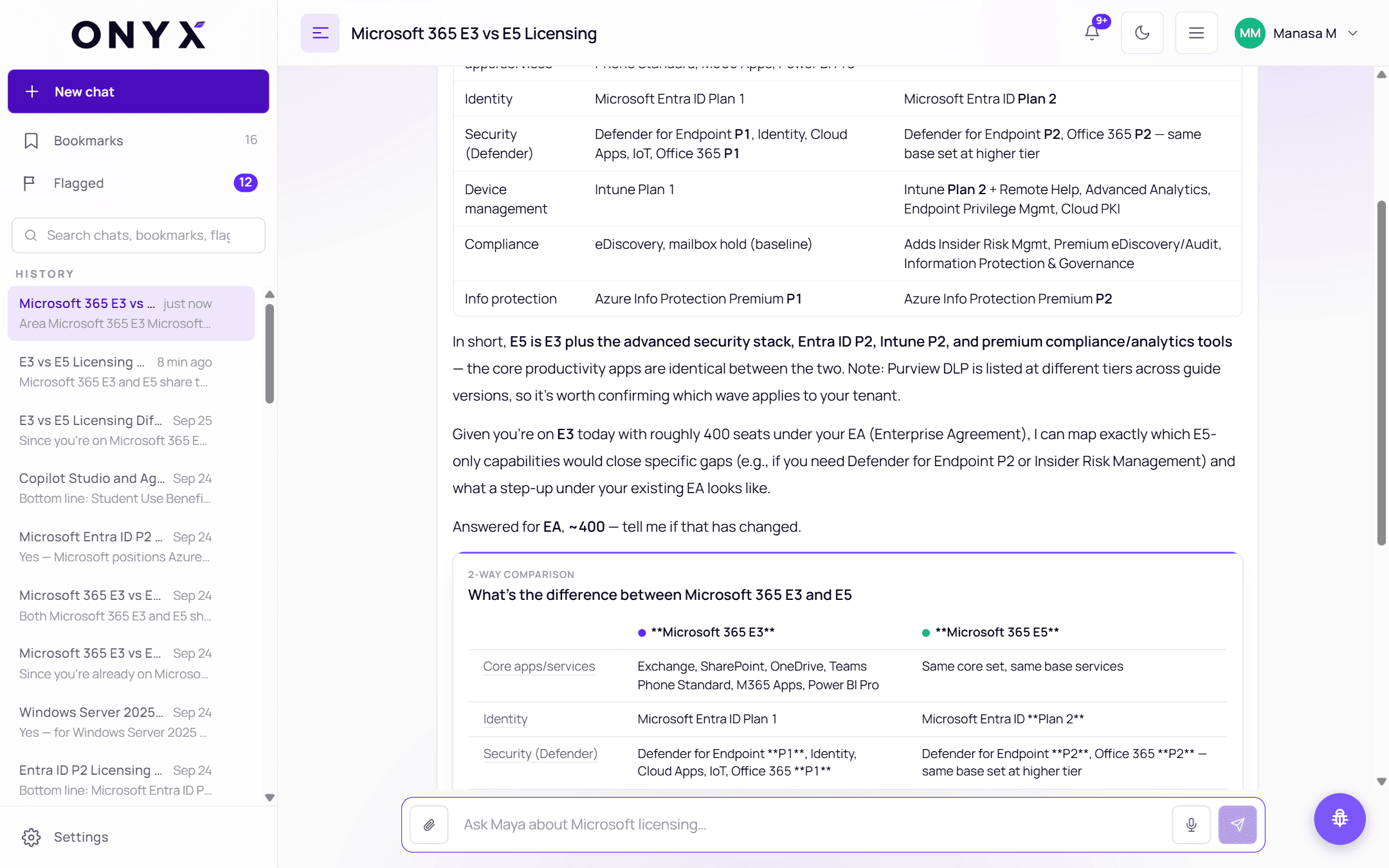Viewport: 1389px width, 868px height.
Task: Click the Flagged count badge 12
Action: pyautogui.click(x=246, y=183)
